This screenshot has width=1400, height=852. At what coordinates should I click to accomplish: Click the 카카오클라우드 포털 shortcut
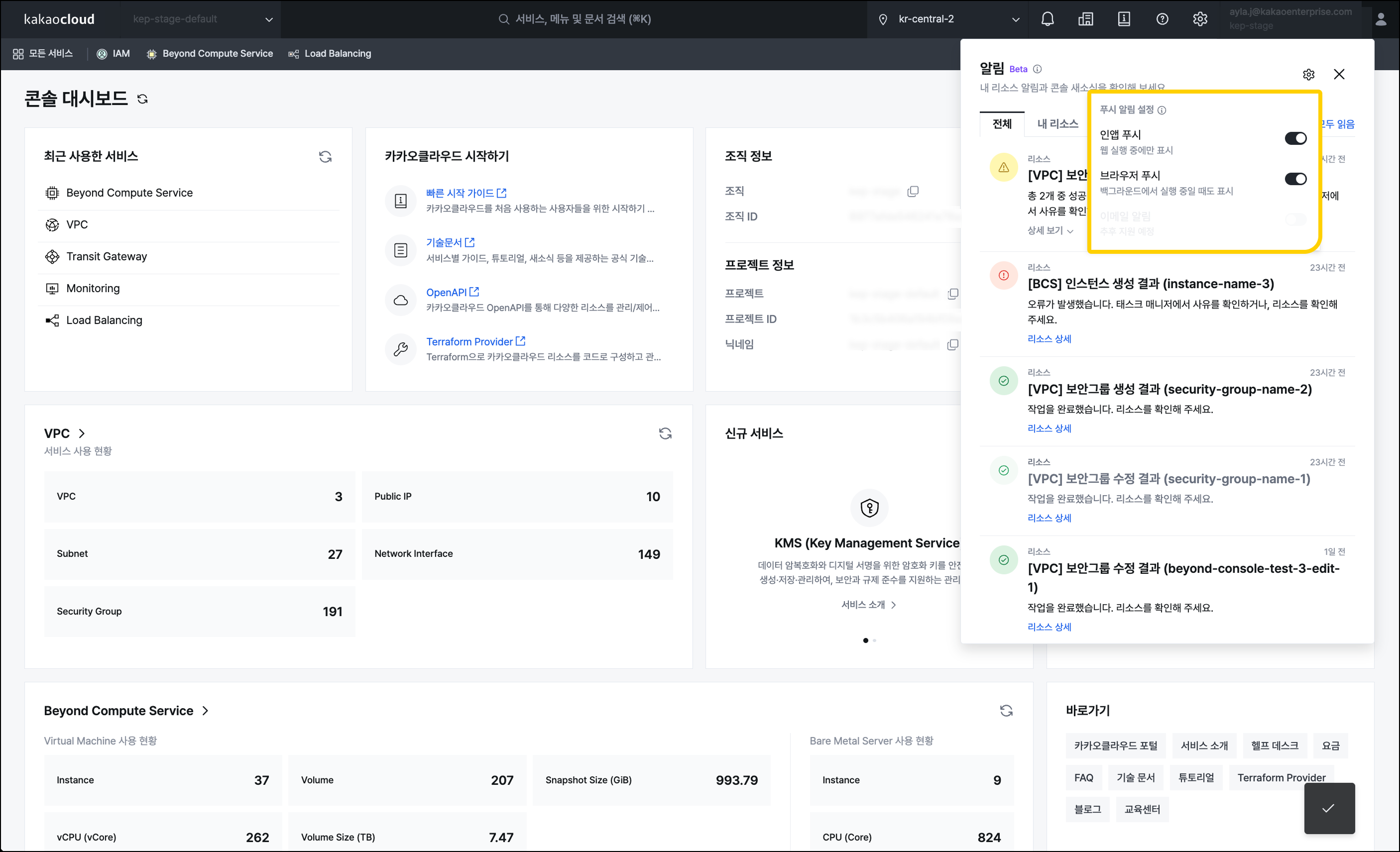click(1115, 746)
